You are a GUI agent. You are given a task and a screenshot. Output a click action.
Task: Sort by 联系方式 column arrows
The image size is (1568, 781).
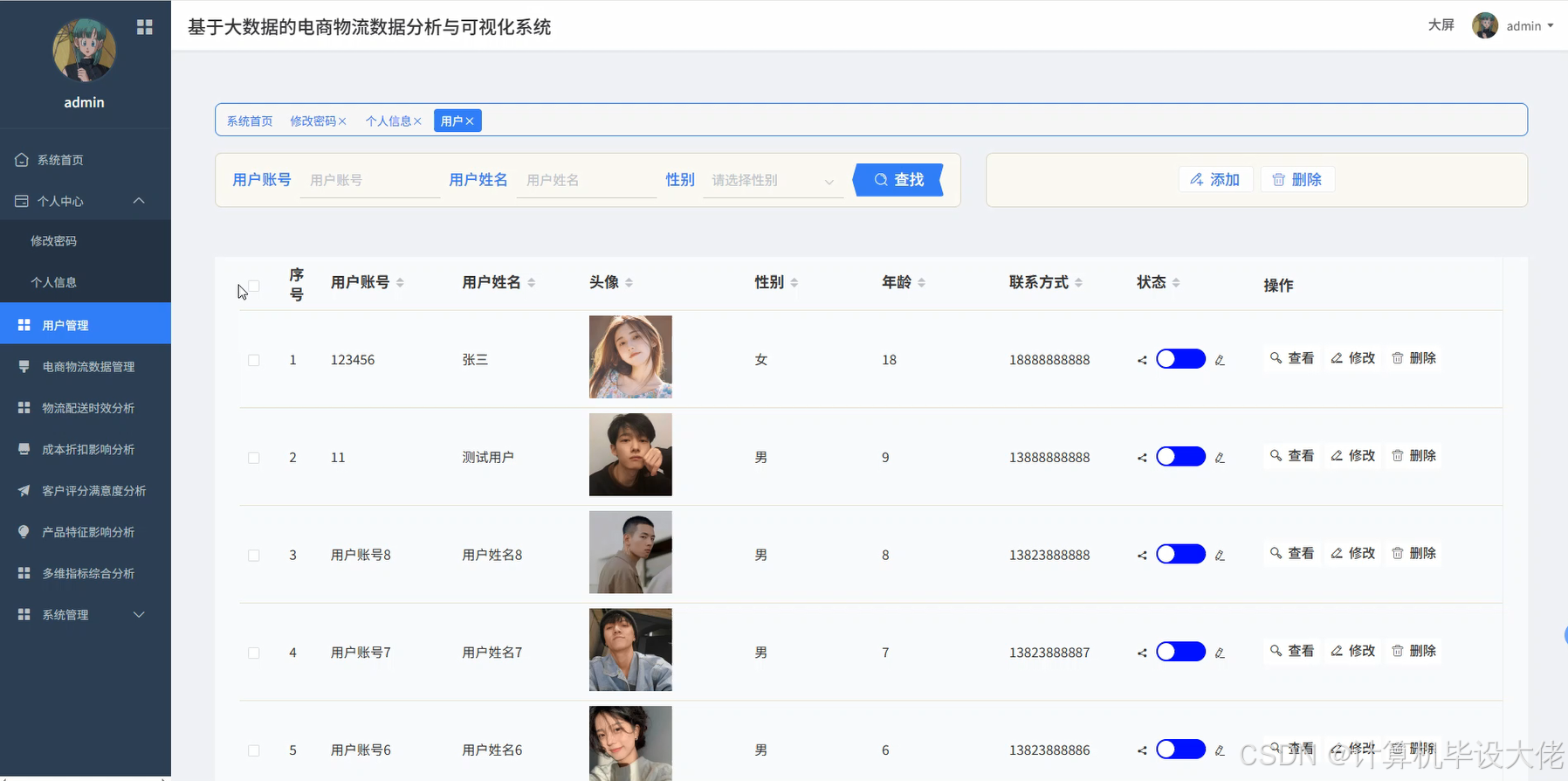click(1079, 282)
